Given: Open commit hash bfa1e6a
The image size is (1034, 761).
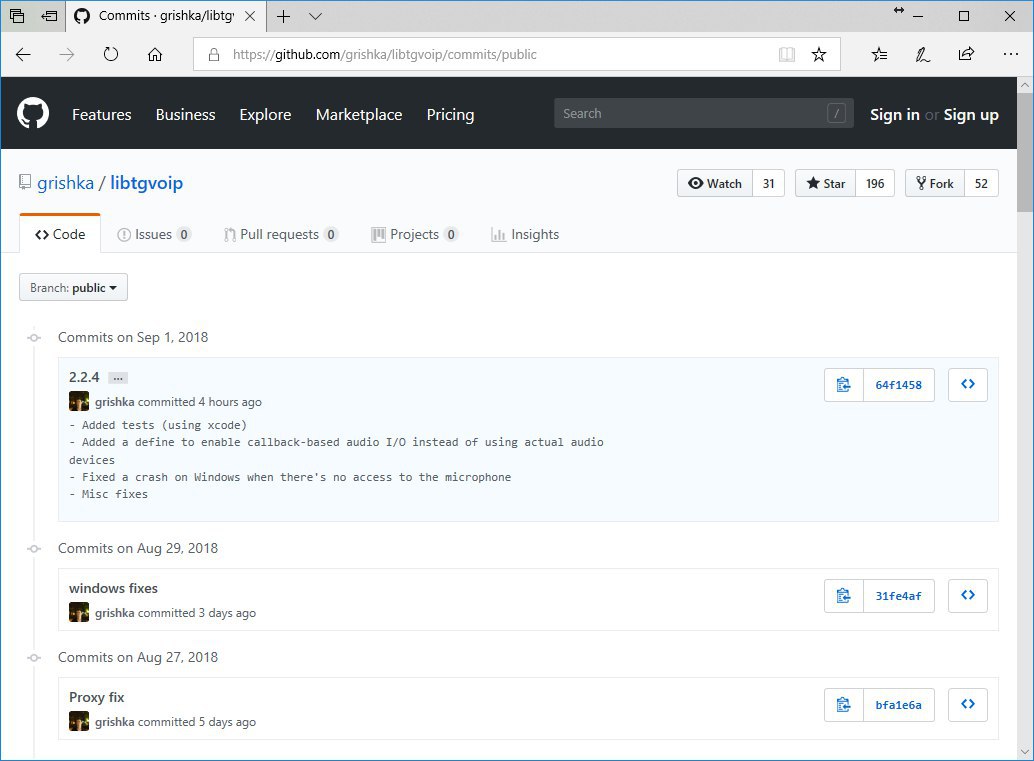Looking at the screenshot, I should (899, 705).
